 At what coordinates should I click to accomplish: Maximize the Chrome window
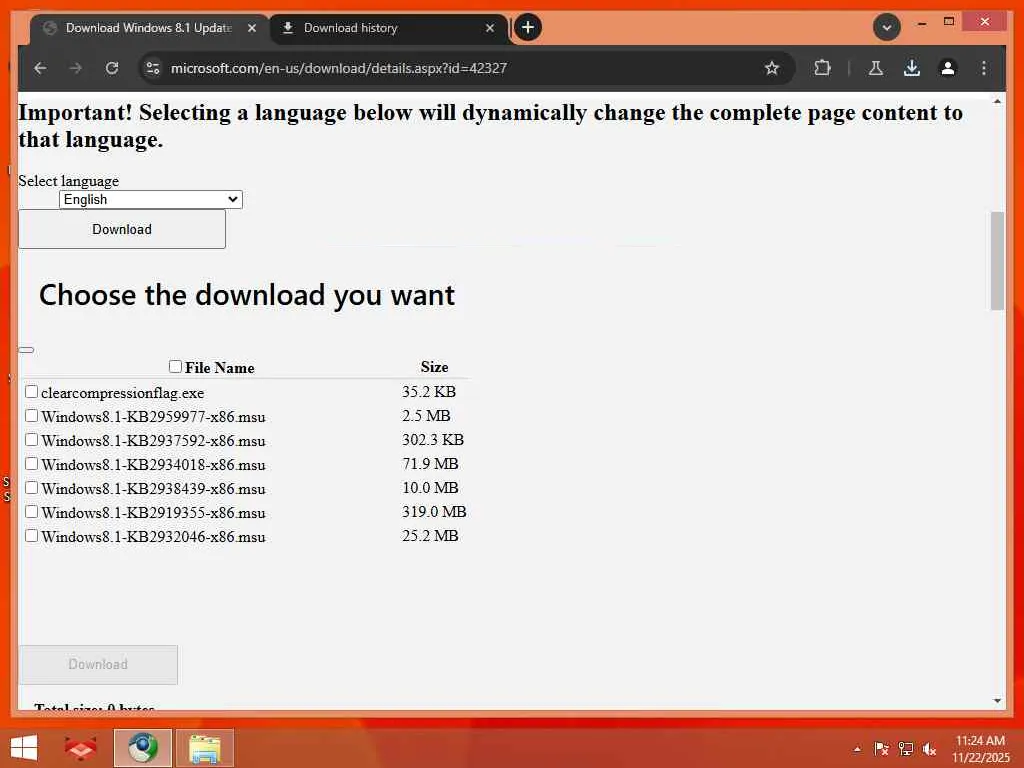[x=949, y=22]
